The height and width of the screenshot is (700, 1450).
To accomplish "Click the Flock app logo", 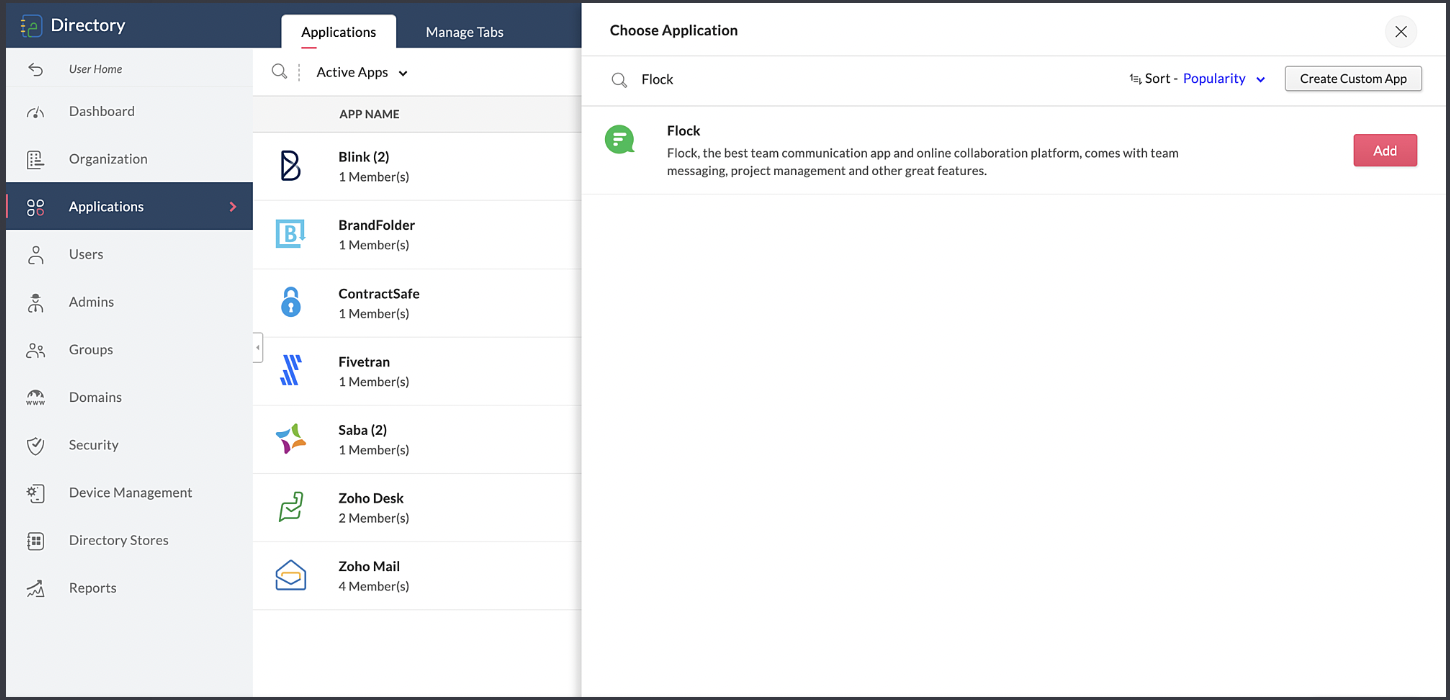I will (x=620, y=139).
